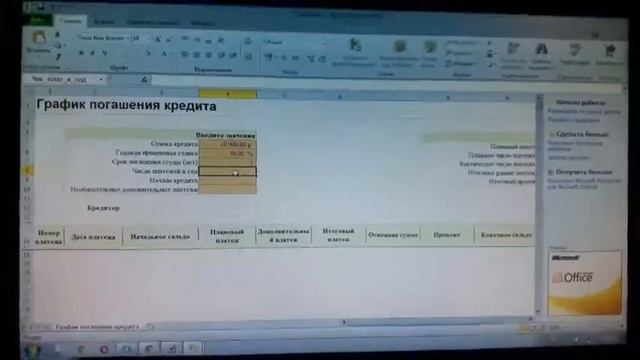Click the Increase Decimal icon
The width and height of the screenshot is (640, 360).
pyautogui.click(x=311, y=59)
